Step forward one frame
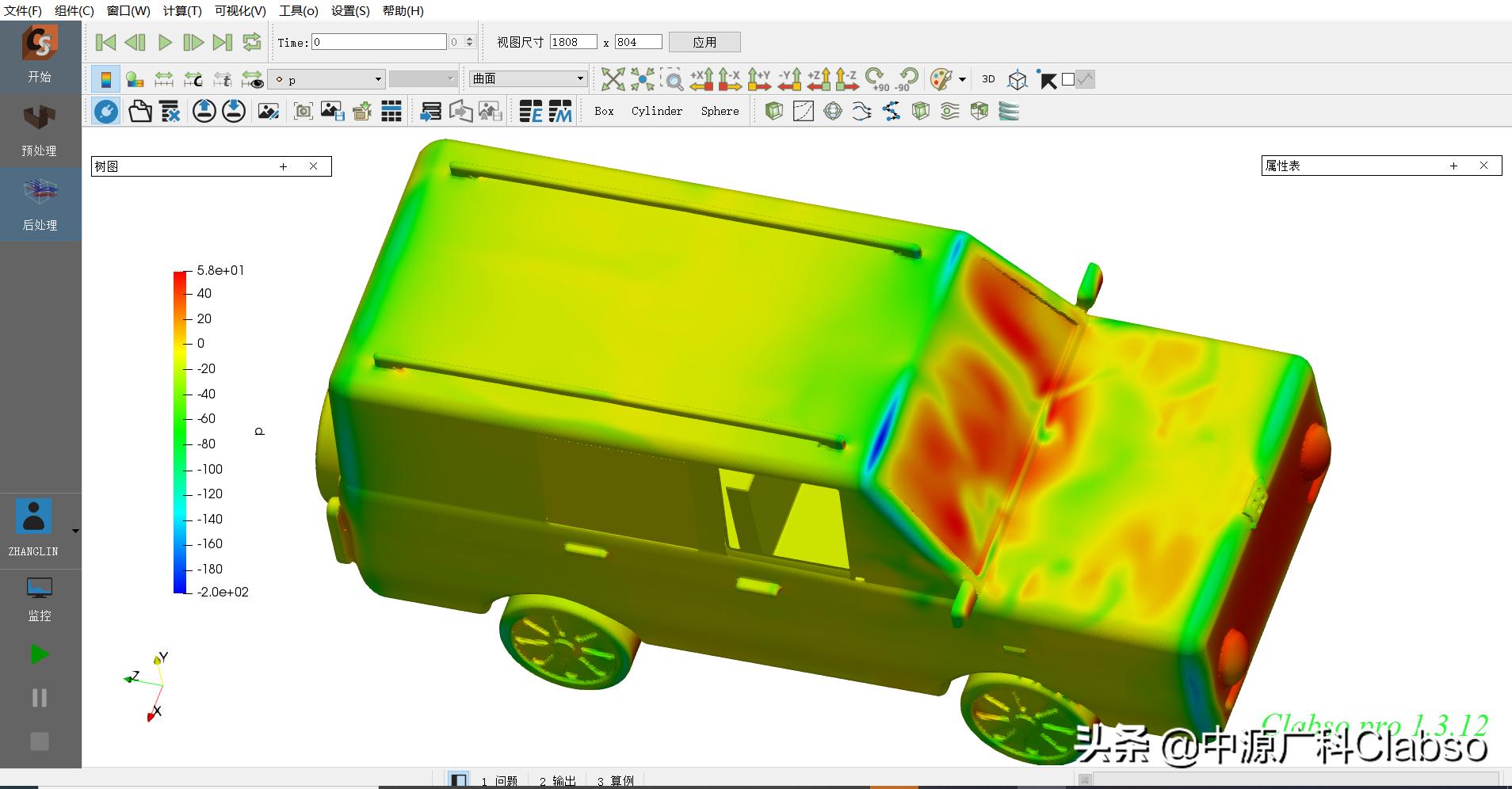 (193, 42)
